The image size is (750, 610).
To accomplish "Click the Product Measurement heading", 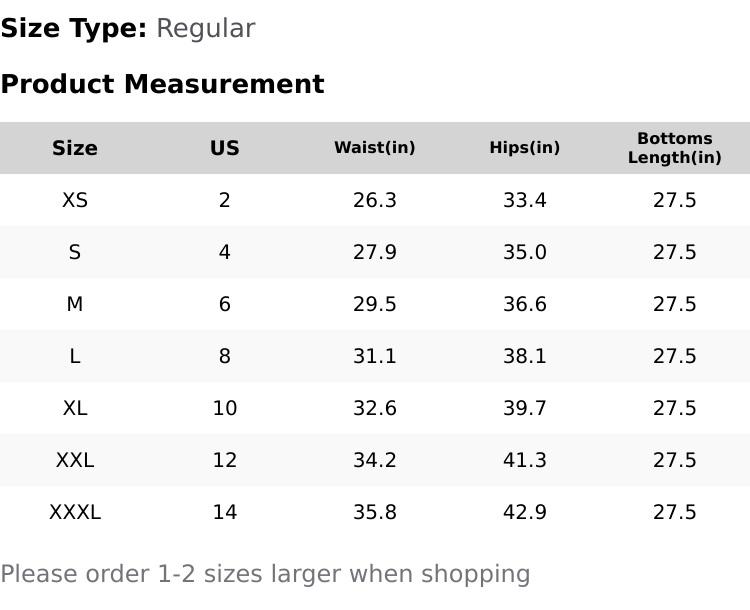I will (162, 84).
